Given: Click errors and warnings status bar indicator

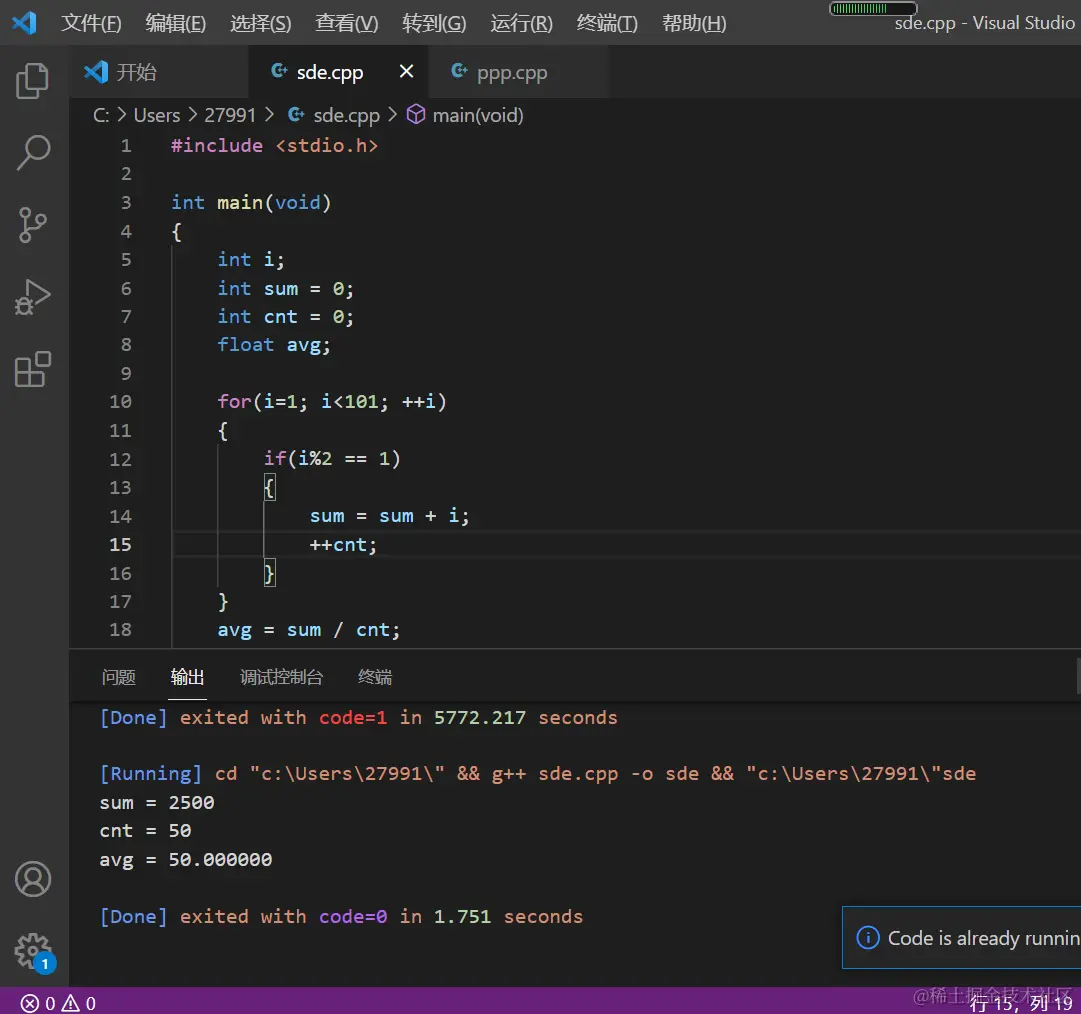Looking at the screenshot, I should click(x=59, y=1003).
